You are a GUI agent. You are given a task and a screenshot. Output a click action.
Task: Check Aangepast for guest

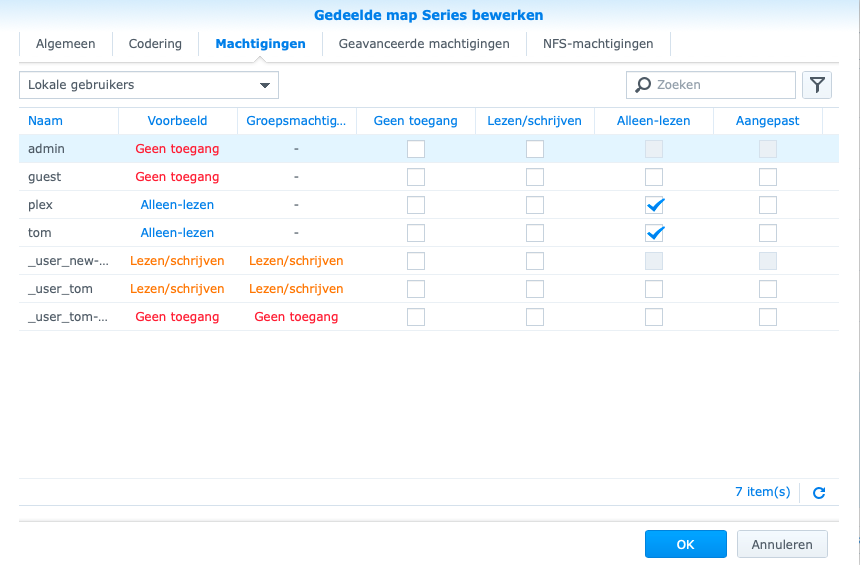pos(768,177)
